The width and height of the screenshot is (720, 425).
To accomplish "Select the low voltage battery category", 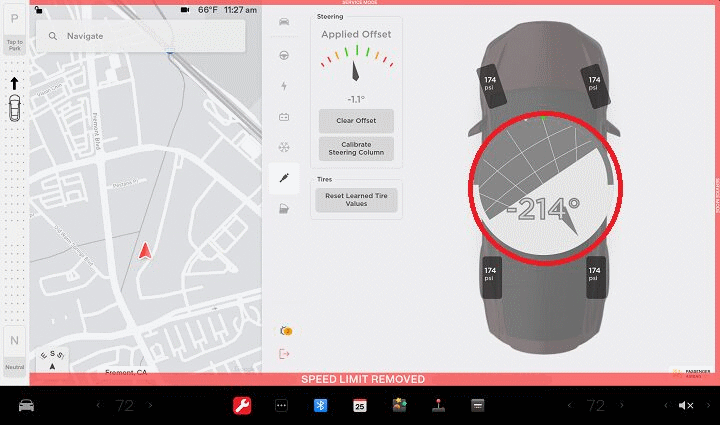I will pos(284,117).
